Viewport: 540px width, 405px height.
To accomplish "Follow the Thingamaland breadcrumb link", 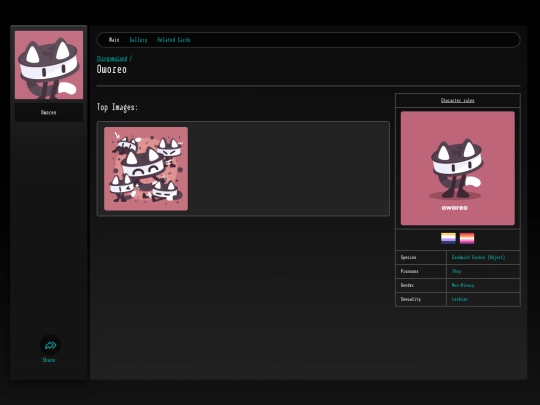I will coord(112,59).
